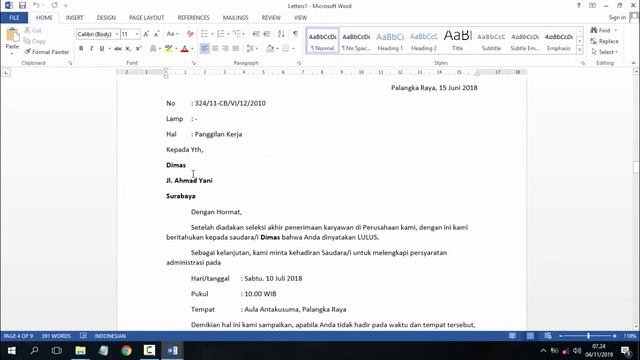Click the Copy icon

point(27,41)
